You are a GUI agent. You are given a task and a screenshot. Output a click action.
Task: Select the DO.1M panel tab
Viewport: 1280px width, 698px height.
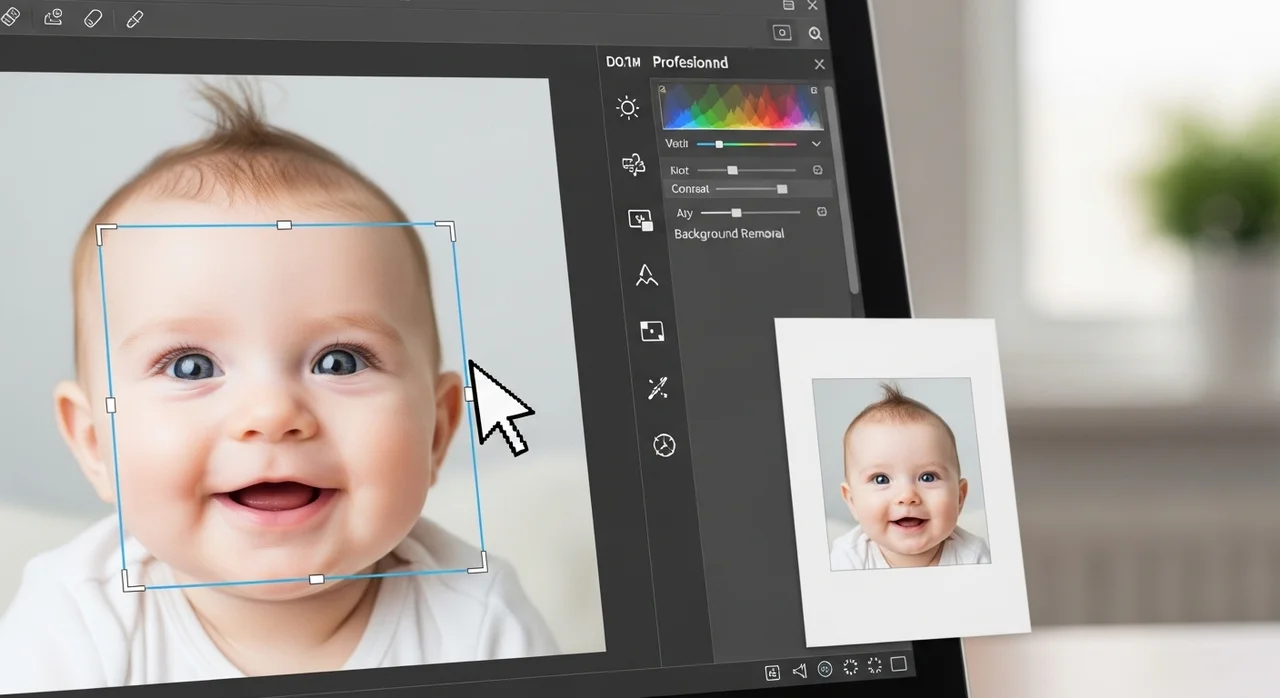pos(622,62)
